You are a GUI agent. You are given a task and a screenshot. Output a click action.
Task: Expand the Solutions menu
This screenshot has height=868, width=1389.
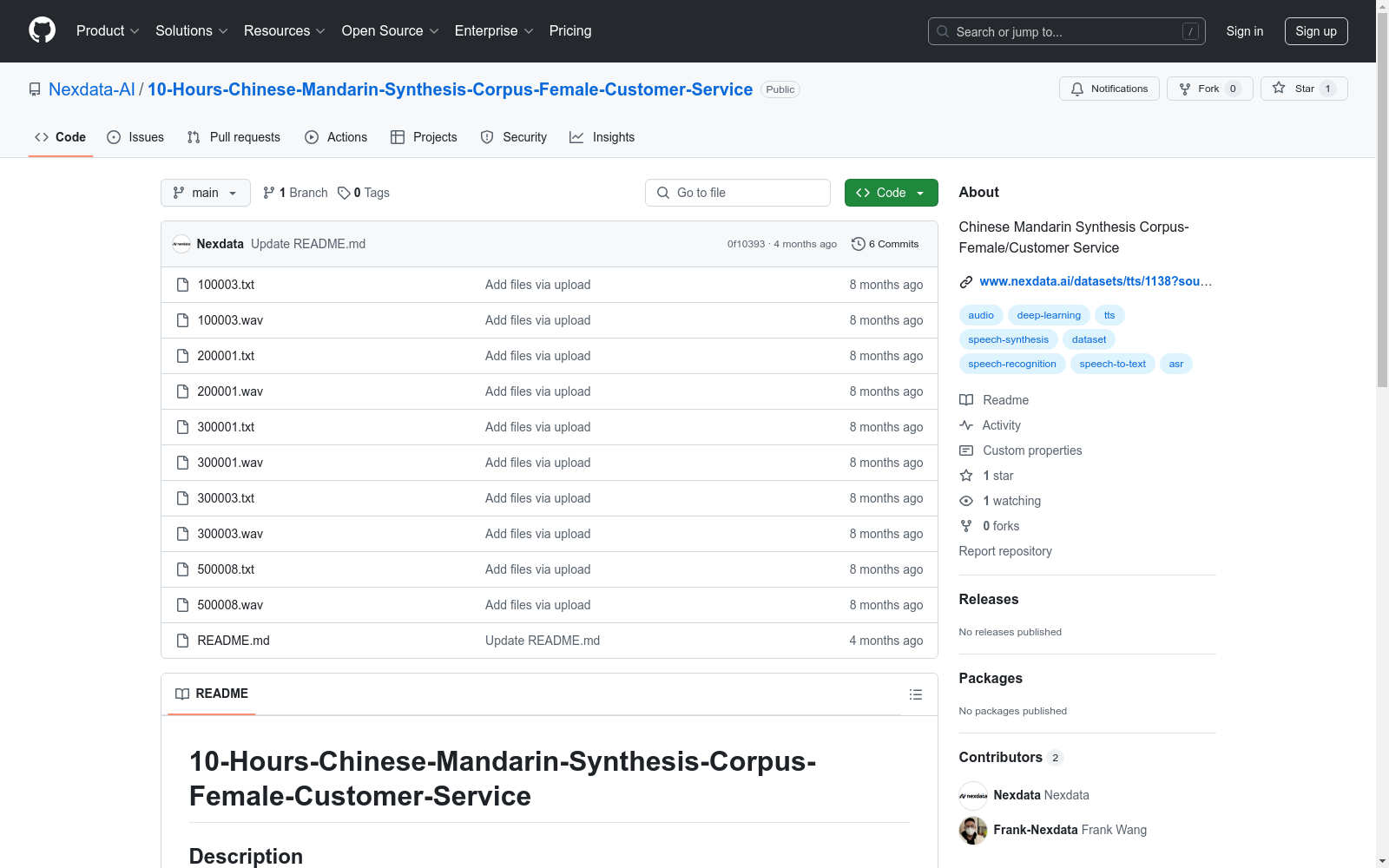click(192, 30)
